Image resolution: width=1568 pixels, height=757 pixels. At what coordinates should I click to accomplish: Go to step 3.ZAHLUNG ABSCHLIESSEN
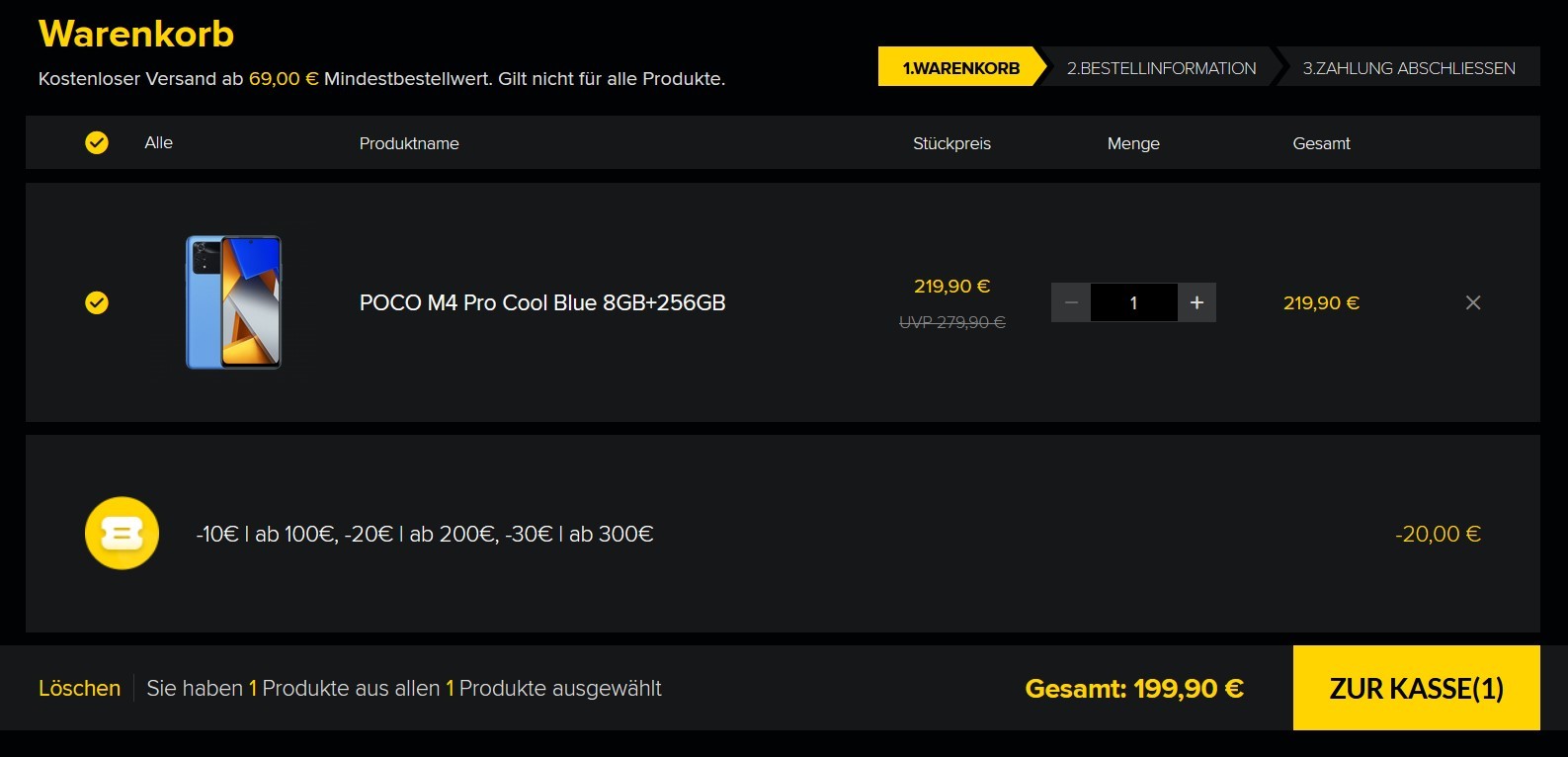tap(1409, 67)
